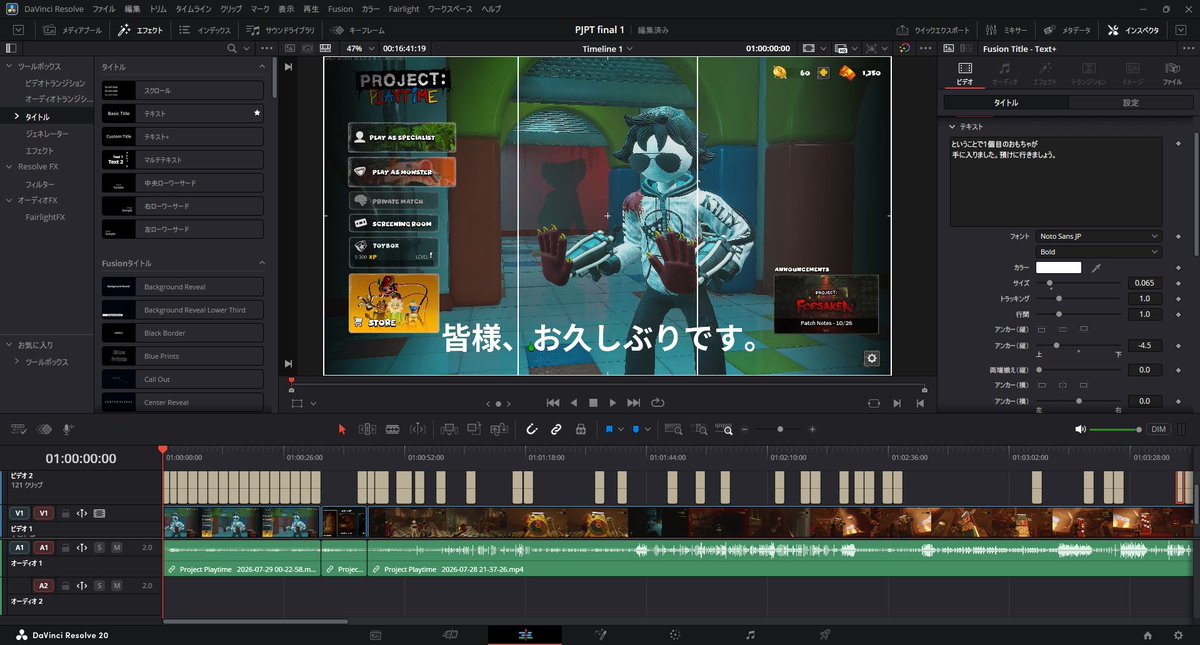Click the サイズ slider handle
Viewport: 1200px width, 645px height.
coord(1049,284)
